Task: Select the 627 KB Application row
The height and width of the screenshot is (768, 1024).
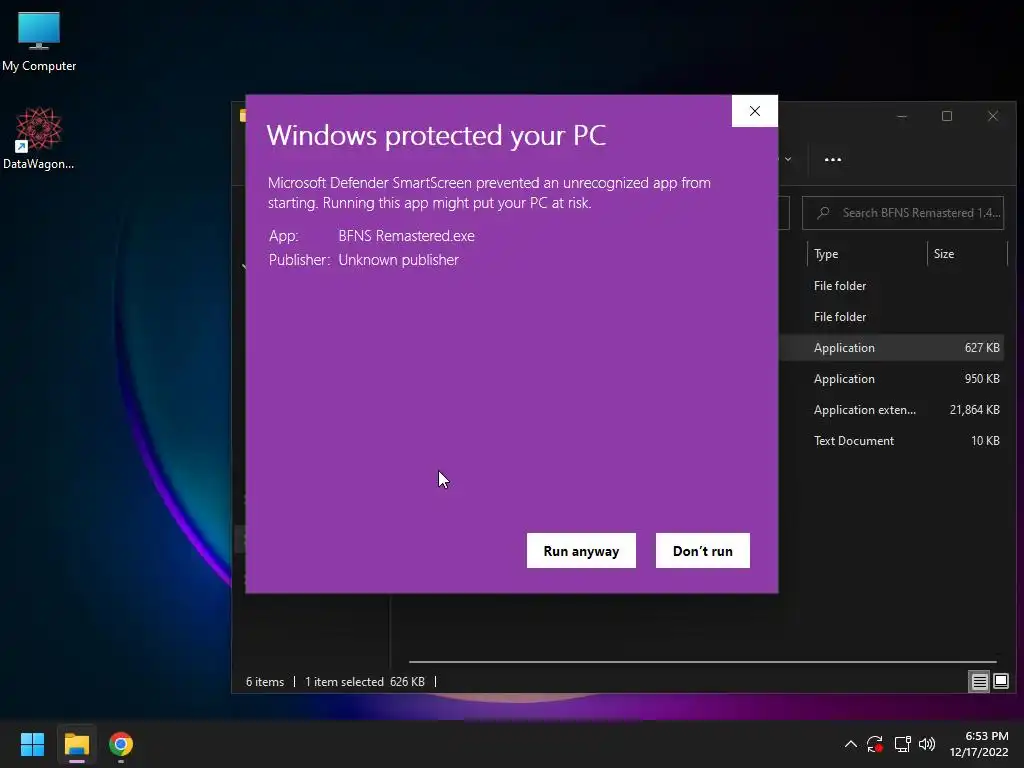Action: point(891,347)
